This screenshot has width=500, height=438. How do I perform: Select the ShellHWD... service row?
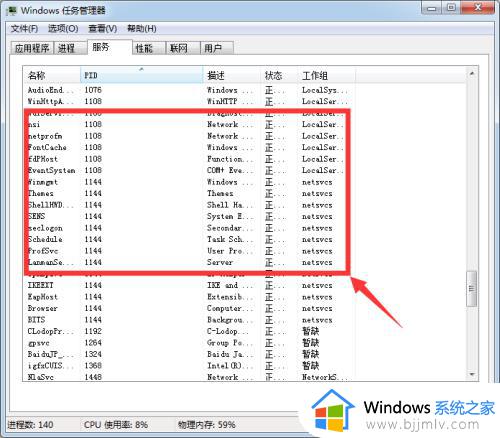[x=188, y=205]
